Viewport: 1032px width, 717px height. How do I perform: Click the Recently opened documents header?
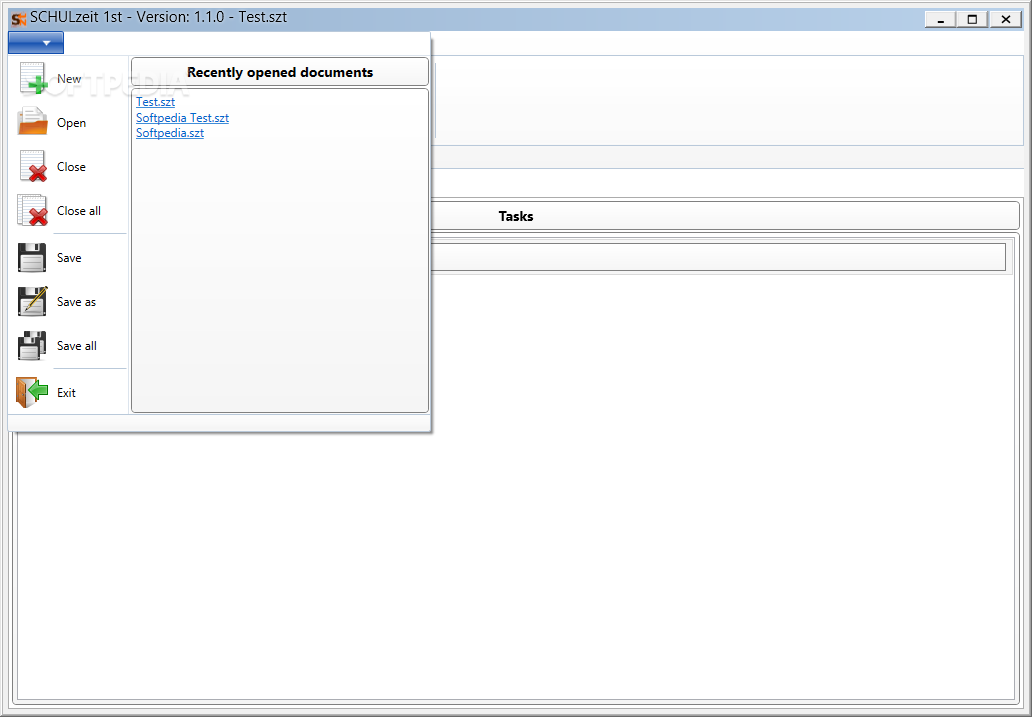click(280, 72)
